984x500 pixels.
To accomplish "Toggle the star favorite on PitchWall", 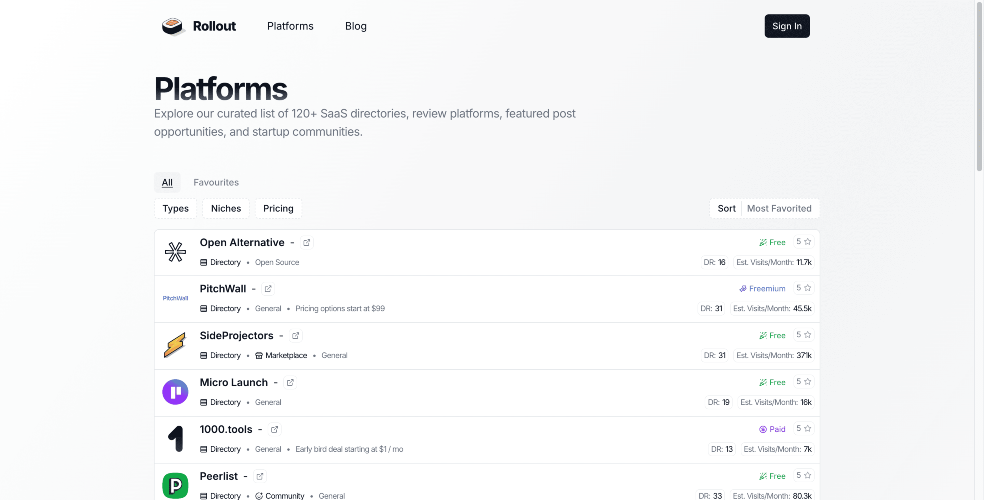I will click(804, 288).
